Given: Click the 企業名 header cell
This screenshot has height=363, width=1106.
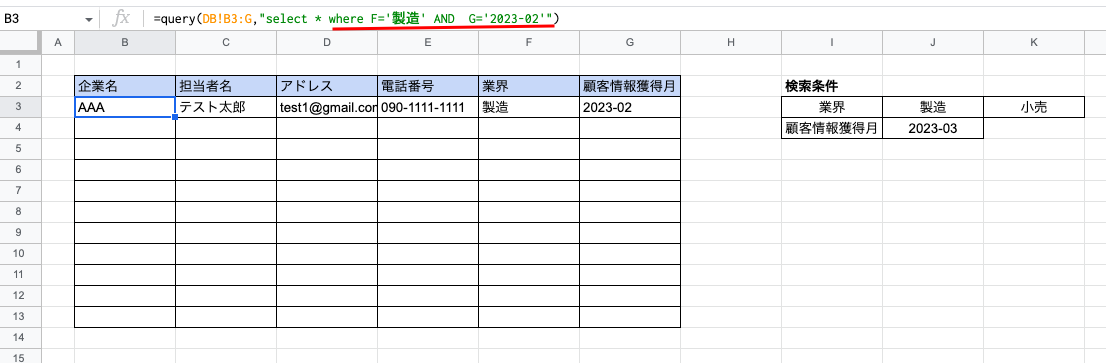Looking at the screenshot, I should coord(125,86).
